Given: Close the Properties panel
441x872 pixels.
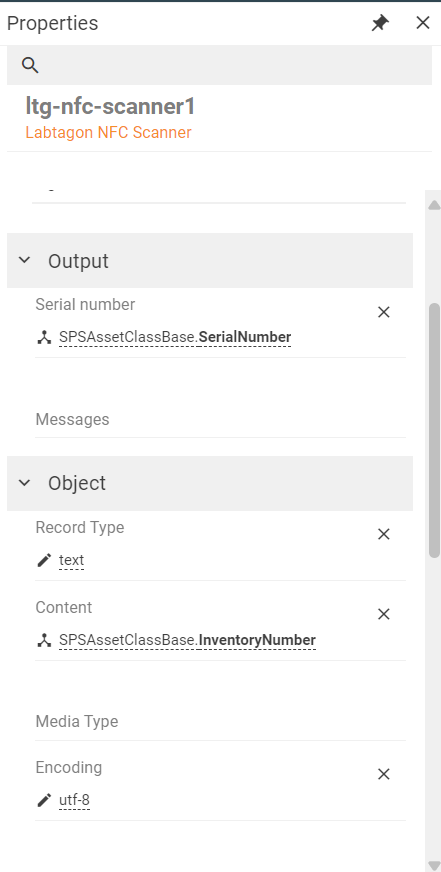Looking at the screenshot, I should (423, 23).
